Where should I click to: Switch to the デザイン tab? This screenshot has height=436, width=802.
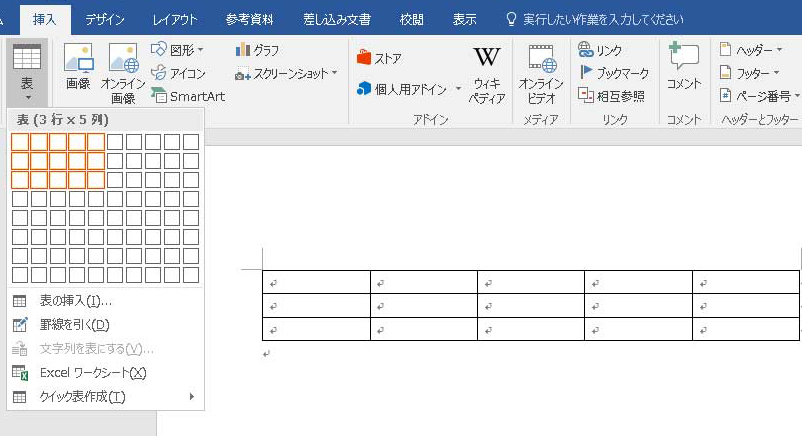coord(105,19)
